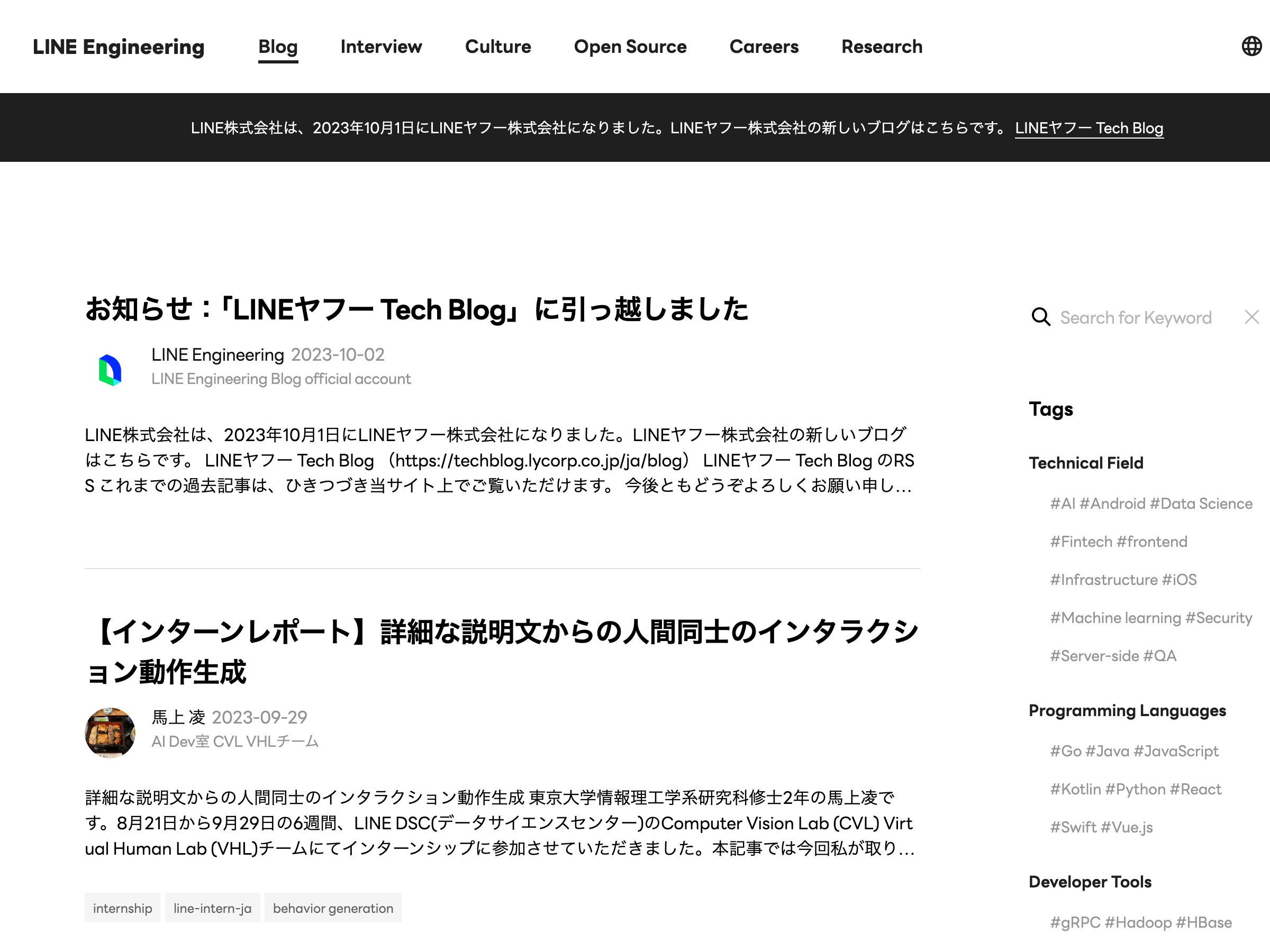Open the Culture nav tab

click(x=498, y=47)
